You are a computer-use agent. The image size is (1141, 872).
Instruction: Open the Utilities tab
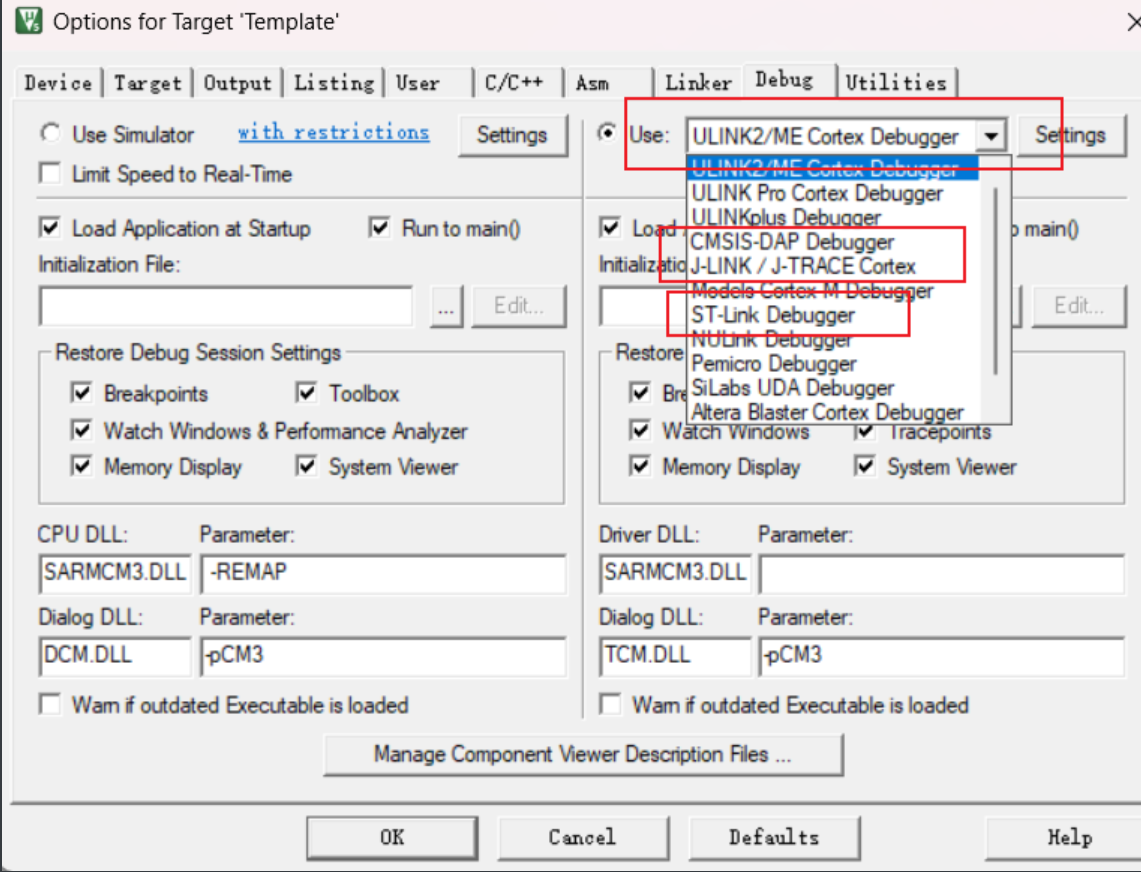tap(896, 83)
